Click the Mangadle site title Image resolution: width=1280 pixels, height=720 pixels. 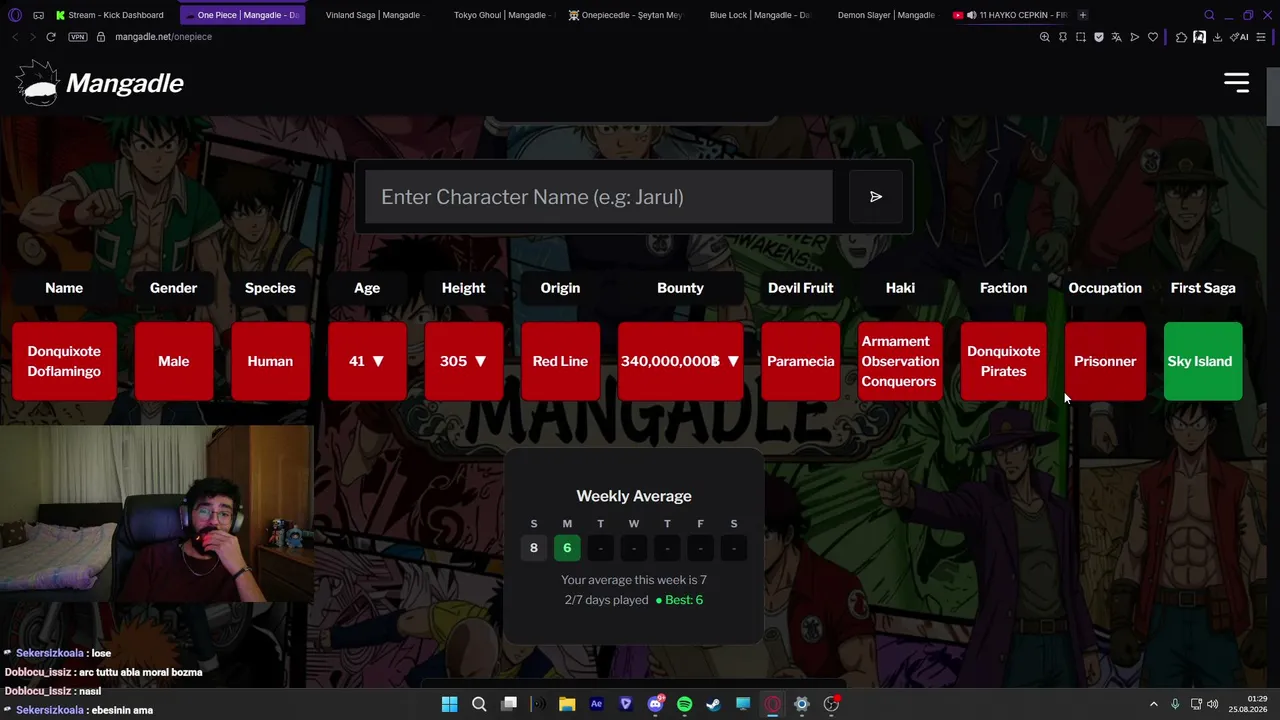(x=125, y=84)
